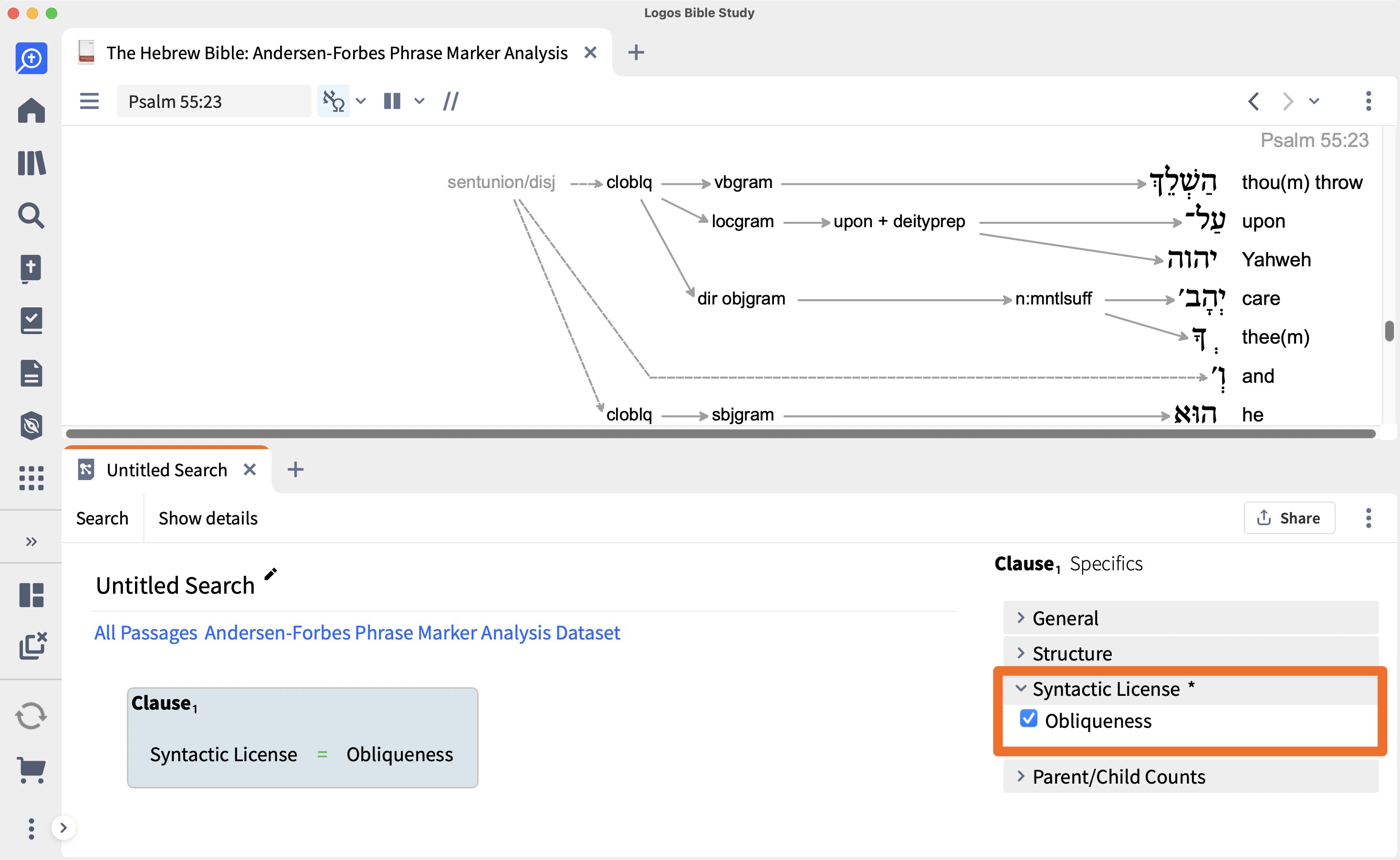Open the Search magnifier in the sidebar
Image resolution: width=1400 pixels, height=860 pixels.
(x=31, y=216)
